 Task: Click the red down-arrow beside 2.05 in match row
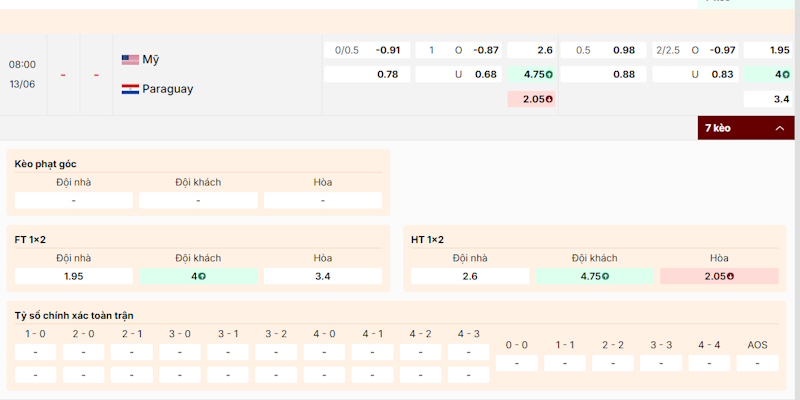tap(549, 99)
